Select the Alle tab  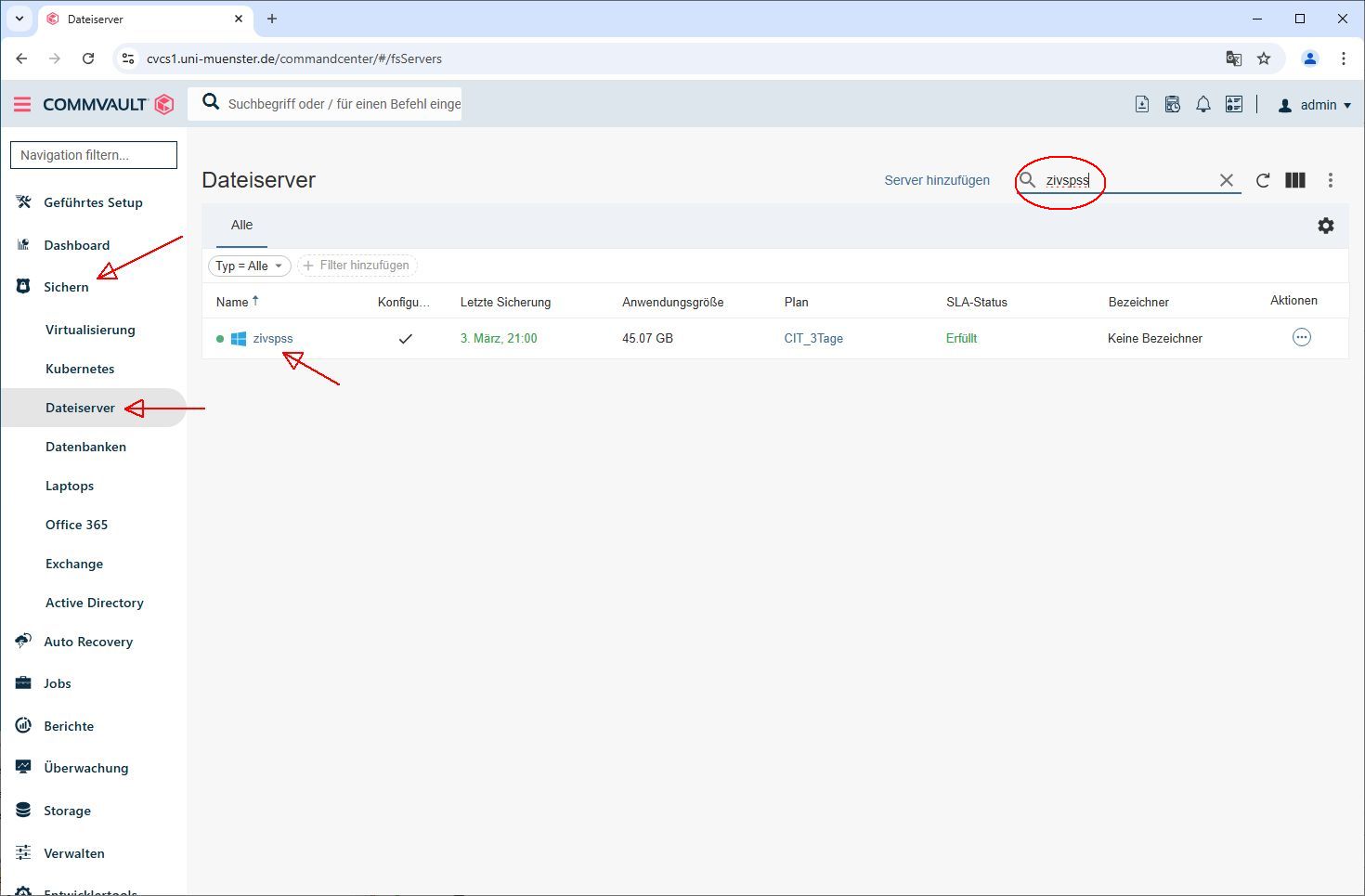coord(241,226)
